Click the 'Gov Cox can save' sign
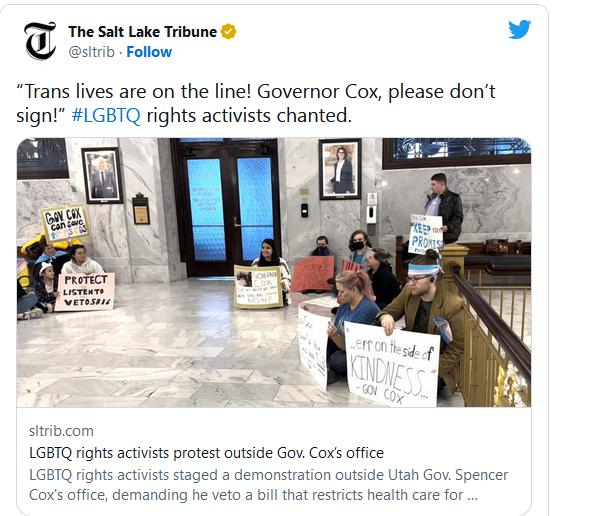Viewport: 596px width, 516px height. point(65,223)
